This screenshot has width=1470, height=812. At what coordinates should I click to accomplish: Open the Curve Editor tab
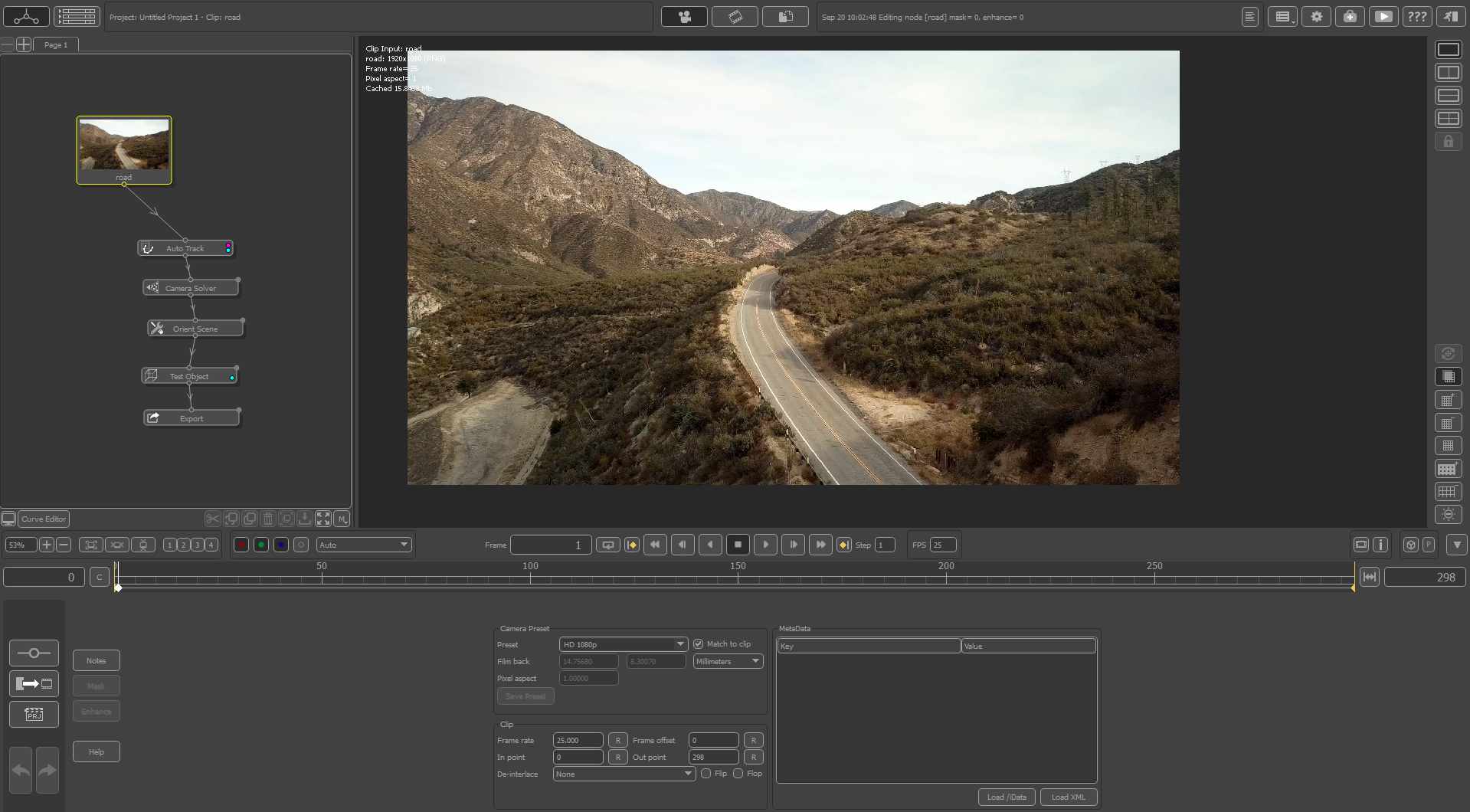pyautogui.click(x=44, y=519)
